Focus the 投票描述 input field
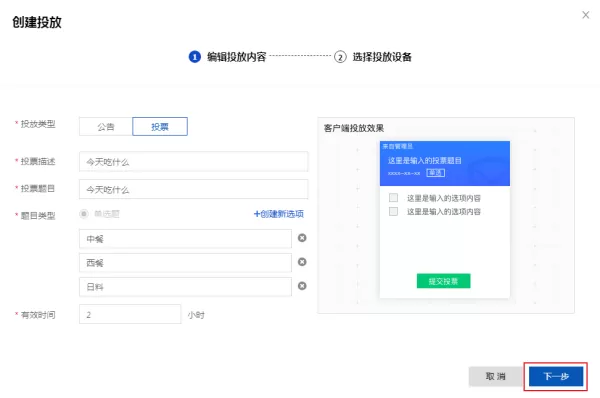Viewport: 600px width, 398px height. pos(193,162)
